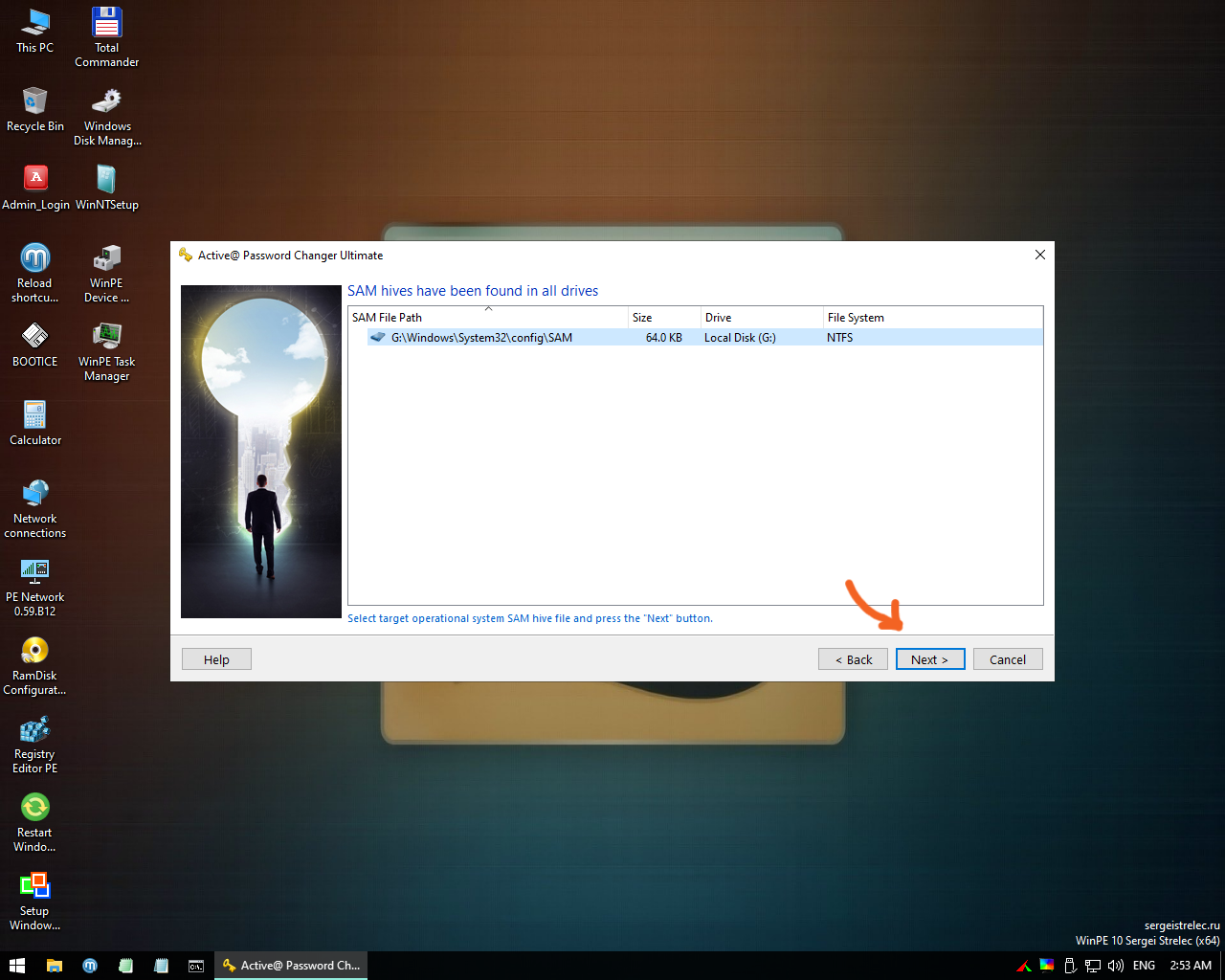The height and width of the screenshot is (980, 1225).
Task: Click the colorful display tray icon
Action: point(1047,965)
